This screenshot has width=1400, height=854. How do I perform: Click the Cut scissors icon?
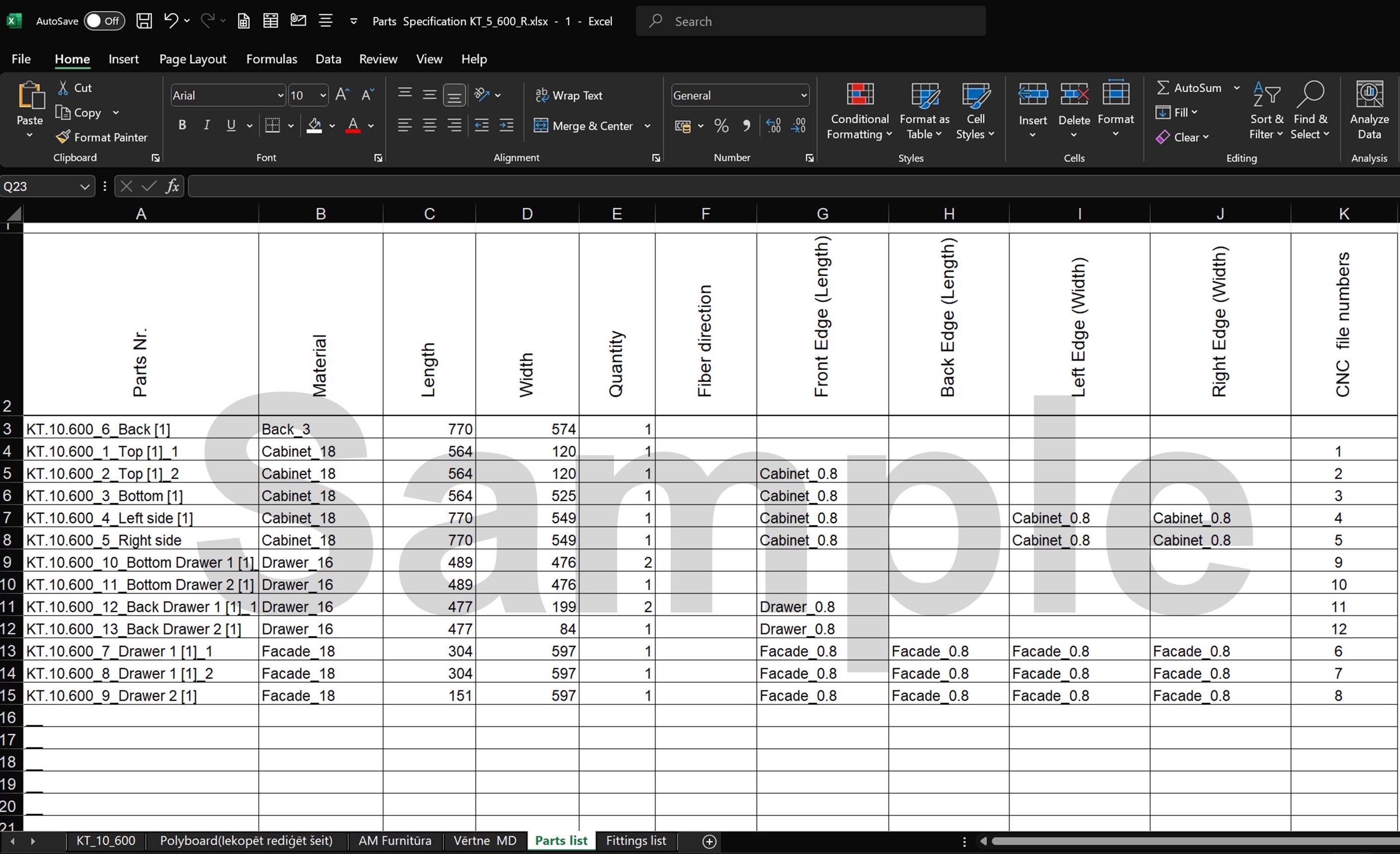point(63,87)
